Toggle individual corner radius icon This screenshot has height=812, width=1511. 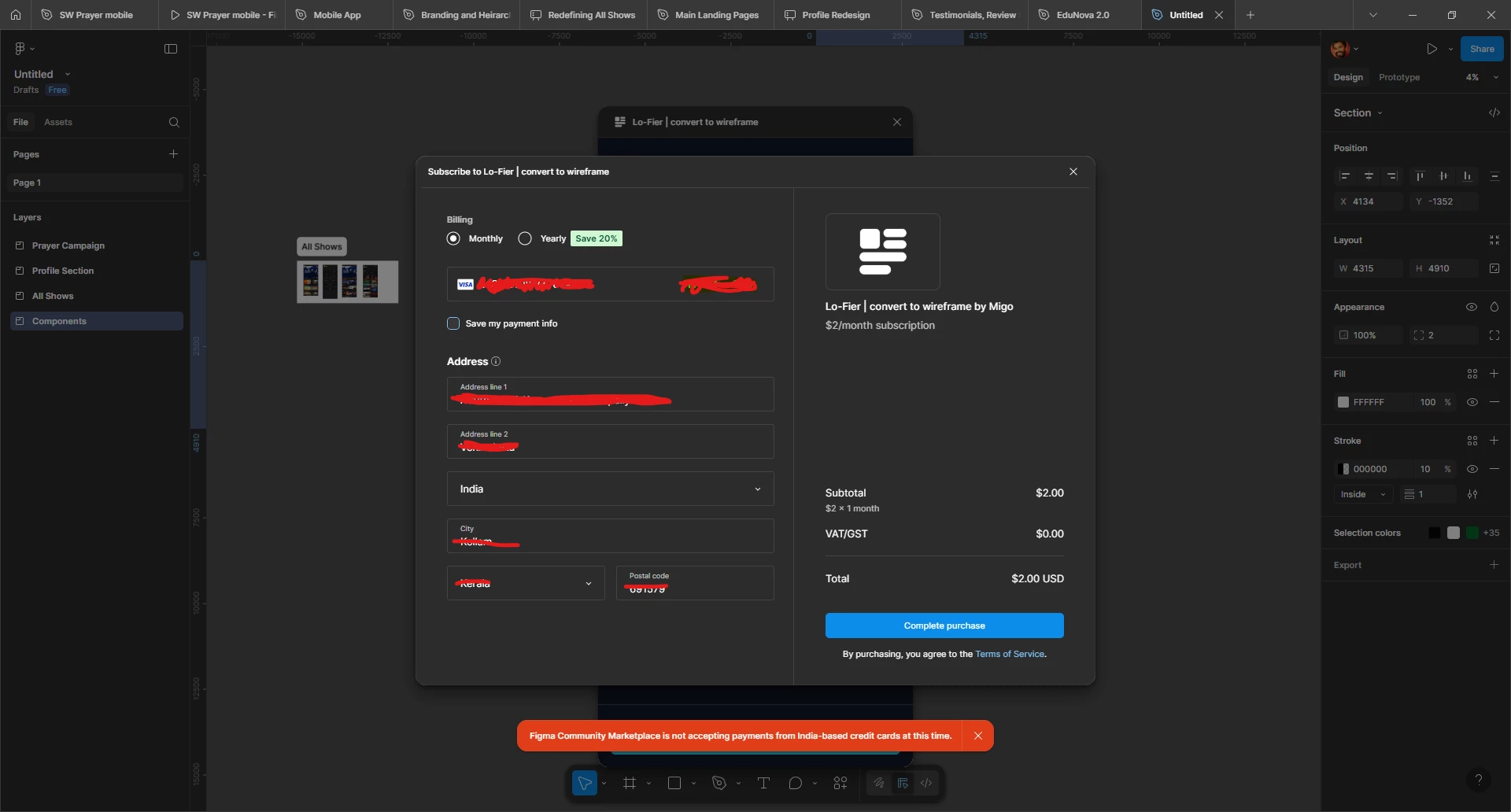1494,335
